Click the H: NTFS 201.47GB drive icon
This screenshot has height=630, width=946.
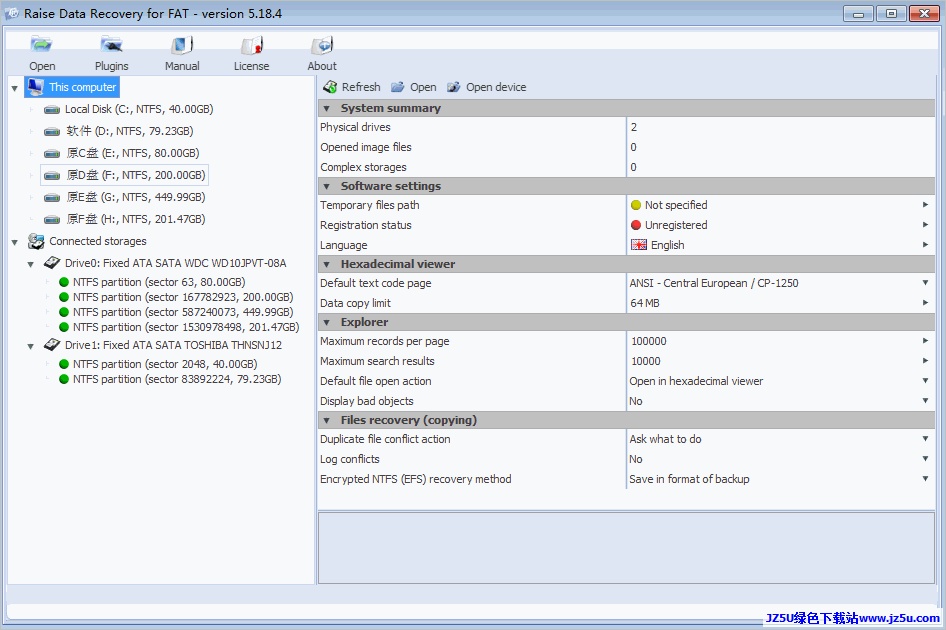pos(52,220)
